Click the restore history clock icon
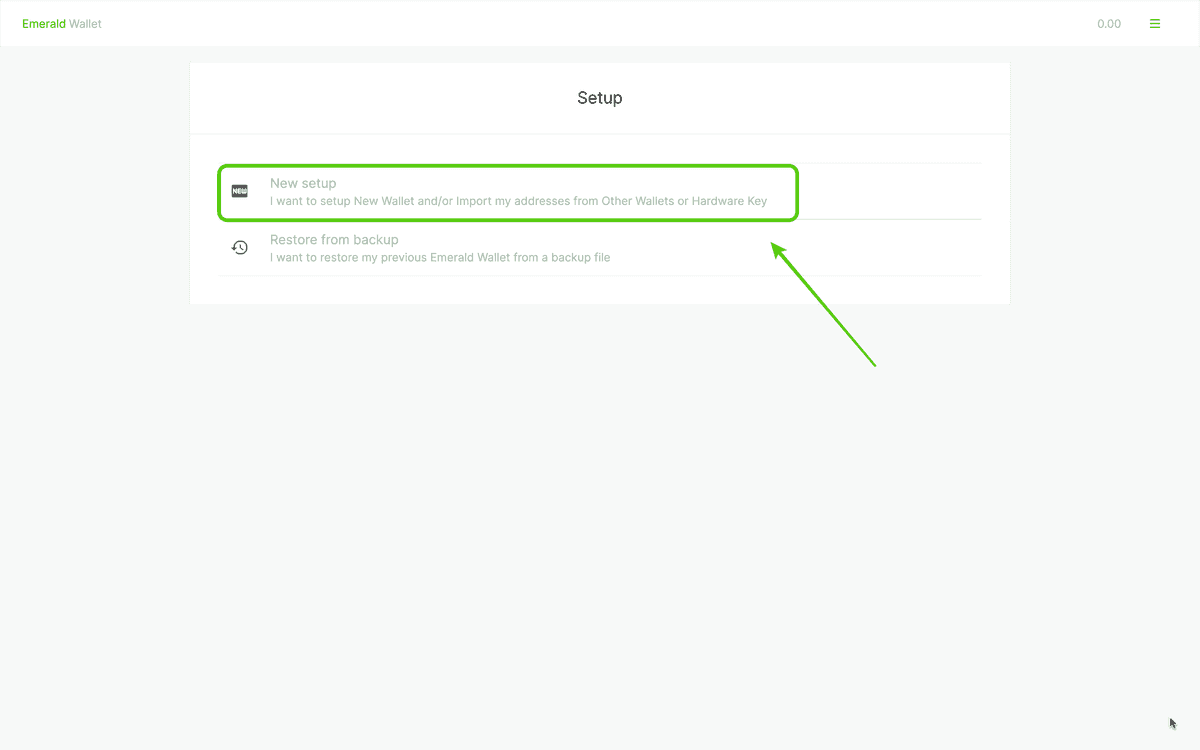 pyautogui.click(x=240, y=247)
